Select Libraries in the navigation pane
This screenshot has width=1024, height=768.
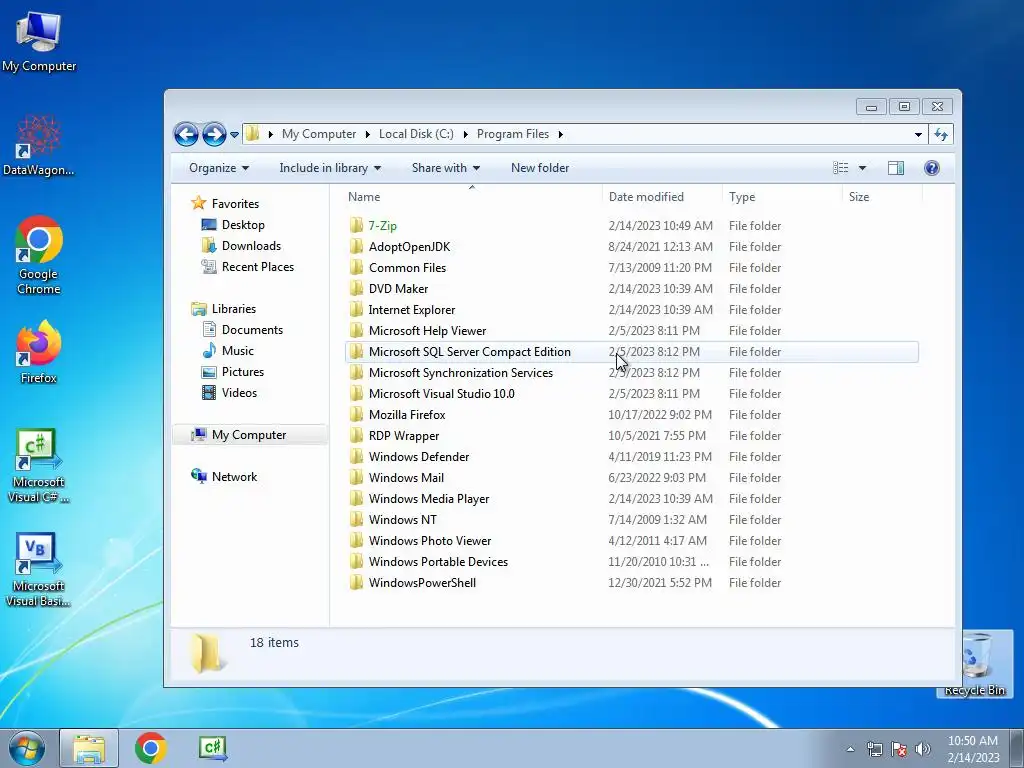(223, 309)
